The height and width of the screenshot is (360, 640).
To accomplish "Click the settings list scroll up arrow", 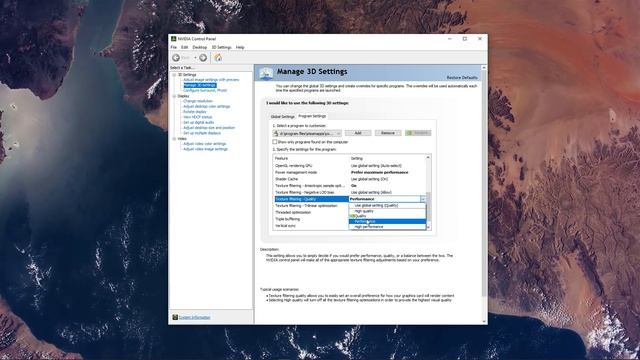I will [428, 158].
